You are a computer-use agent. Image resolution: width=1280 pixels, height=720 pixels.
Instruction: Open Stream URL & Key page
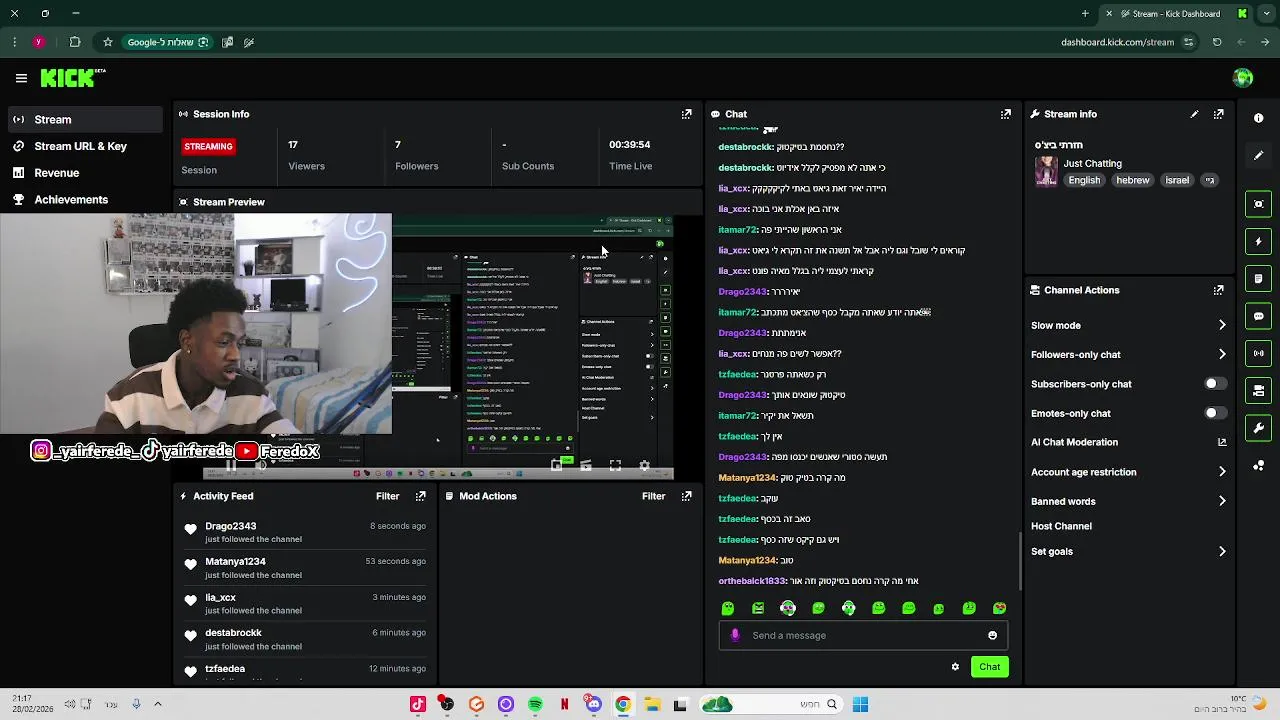click(x=82, y=146)
